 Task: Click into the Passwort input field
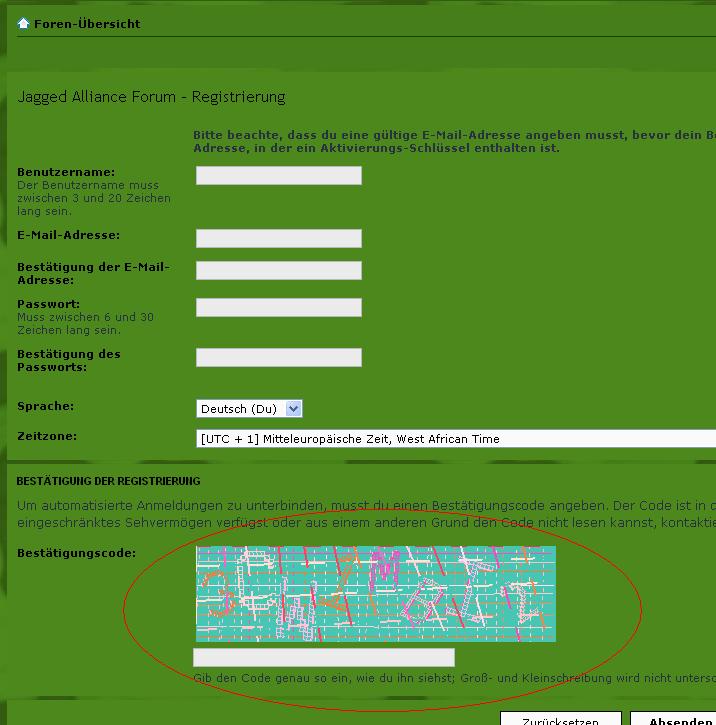[x=279, y=307]
